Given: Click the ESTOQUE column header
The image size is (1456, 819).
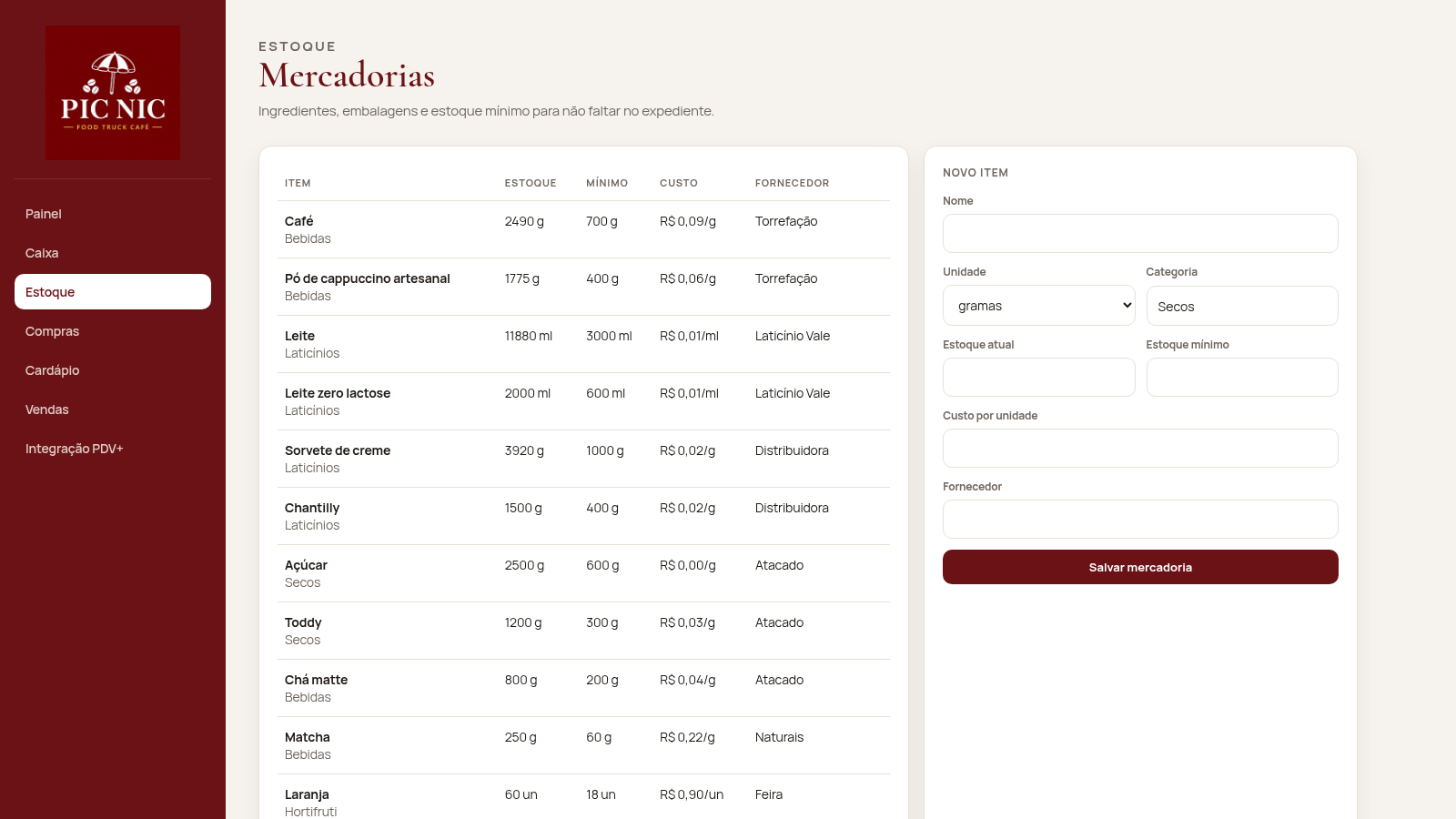Looking at the screenshot, I should [531, 183].
